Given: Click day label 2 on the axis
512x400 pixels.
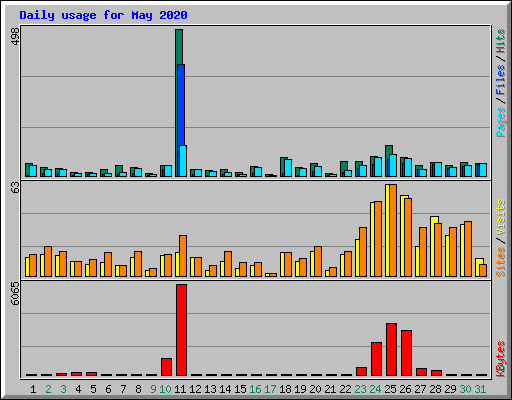Looking at the screenshot, I should 49,389.
